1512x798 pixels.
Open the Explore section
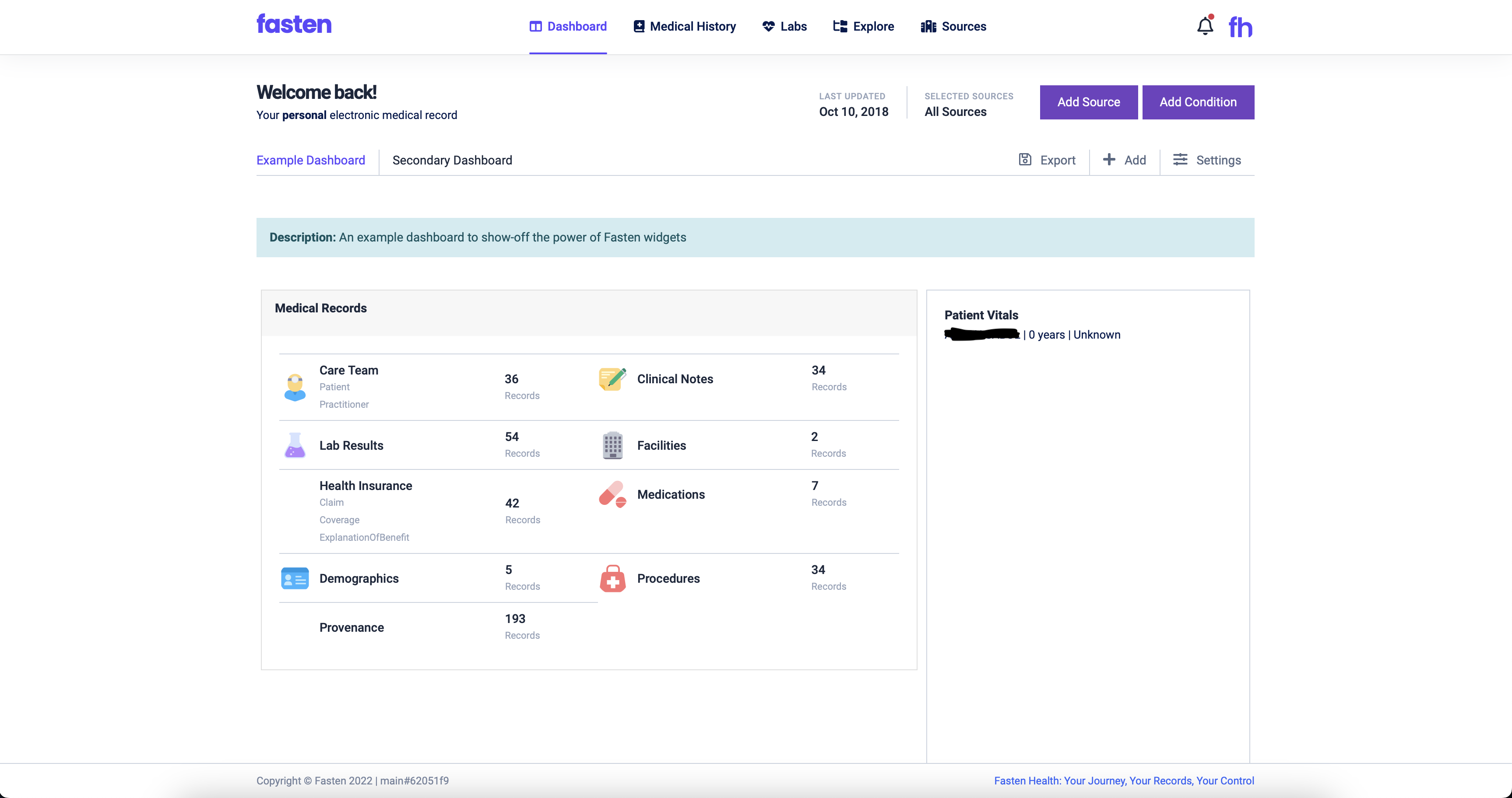click(863, 26)
